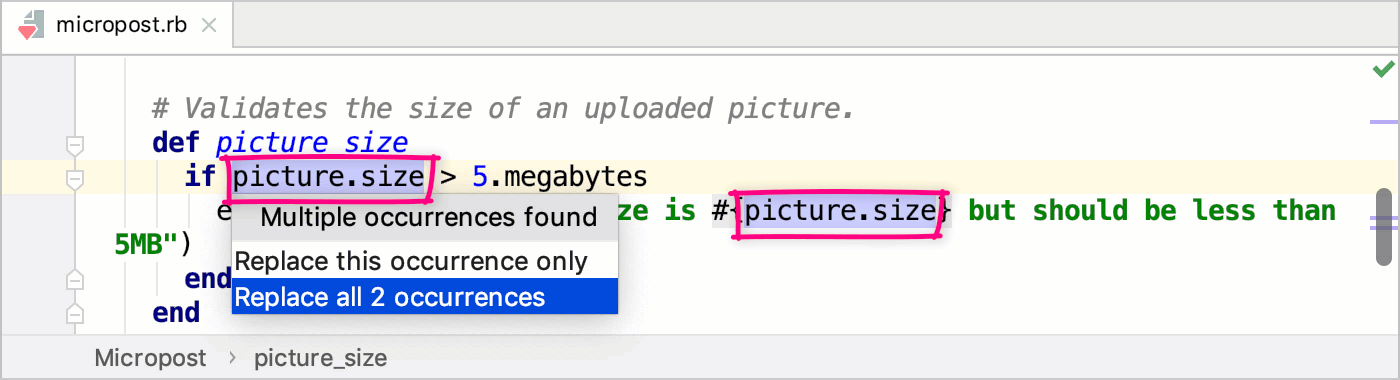Viewport: 1400px width, 380px height.
Task: Click the 5.megabytes expression
Action: 560,178
